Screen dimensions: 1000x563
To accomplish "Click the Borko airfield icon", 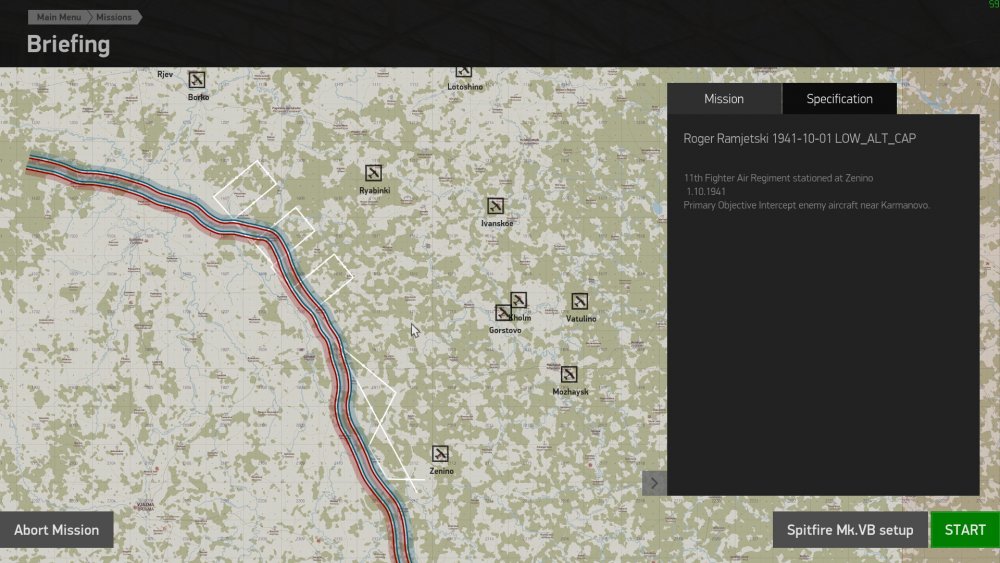I will click(x=196, y=80).
